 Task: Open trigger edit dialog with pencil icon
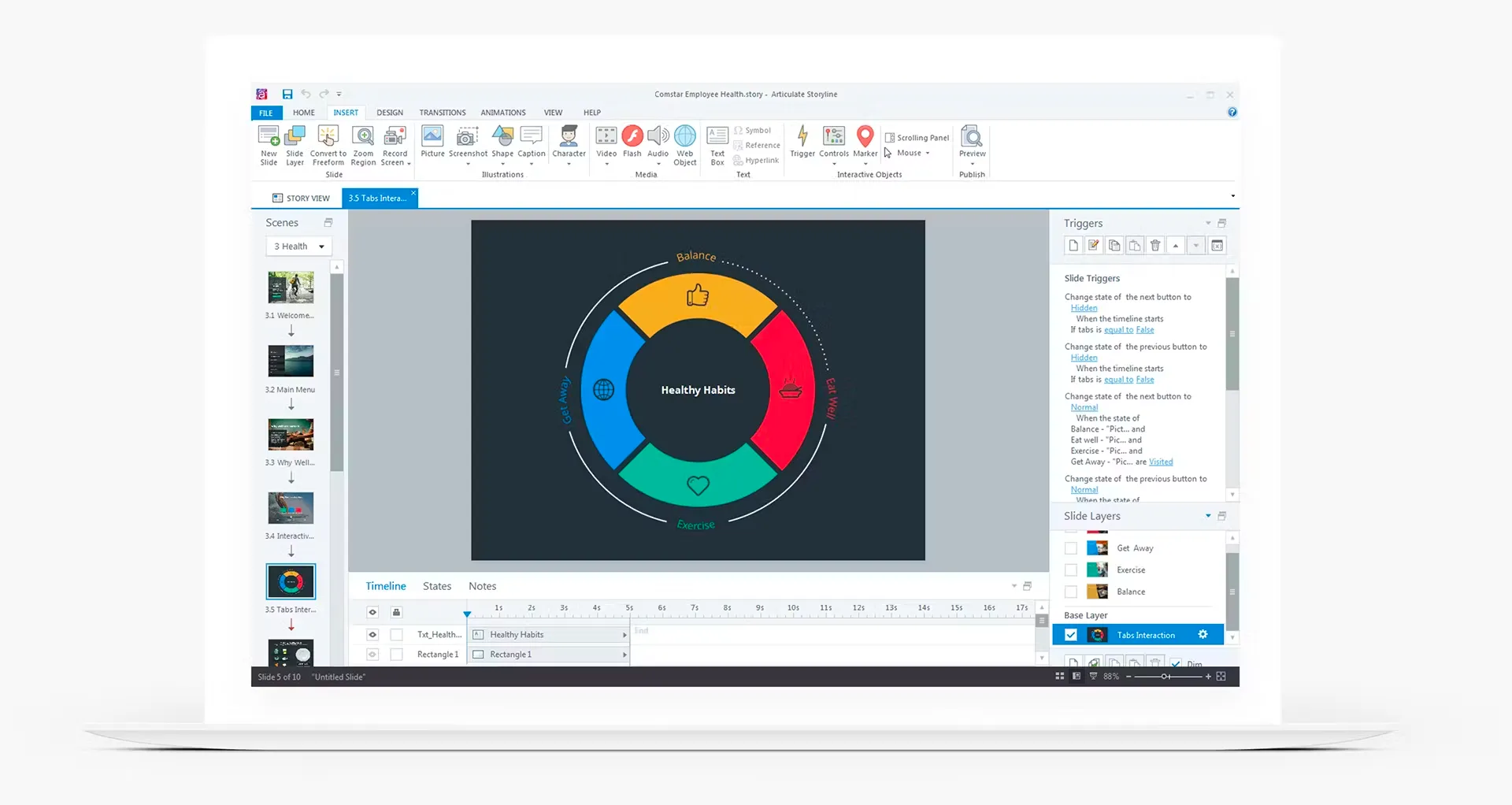(1093, 245)
